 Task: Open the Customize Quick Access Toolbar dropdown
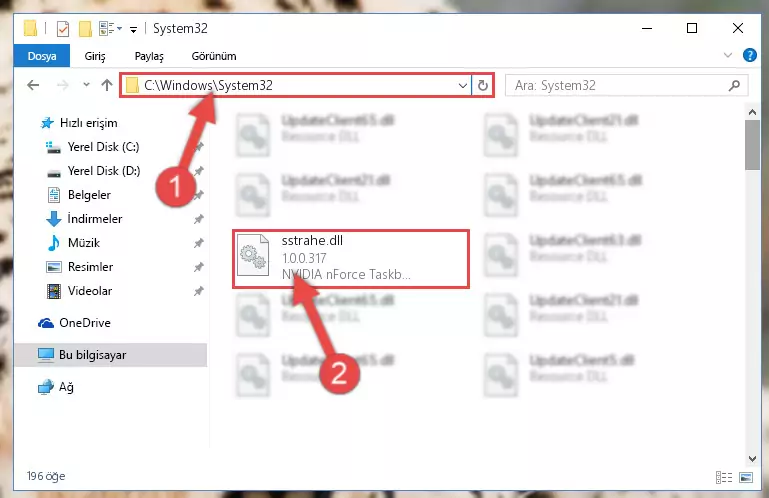pos(133,30)
